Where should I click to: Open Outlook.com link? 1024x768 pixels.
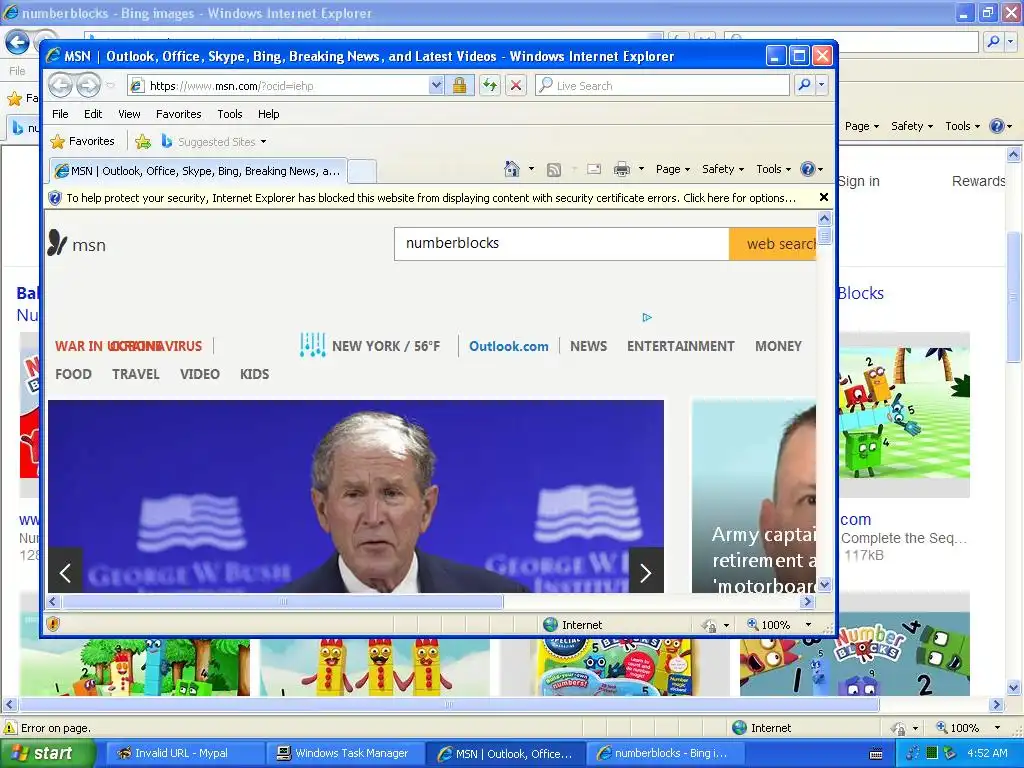[509, 346]
